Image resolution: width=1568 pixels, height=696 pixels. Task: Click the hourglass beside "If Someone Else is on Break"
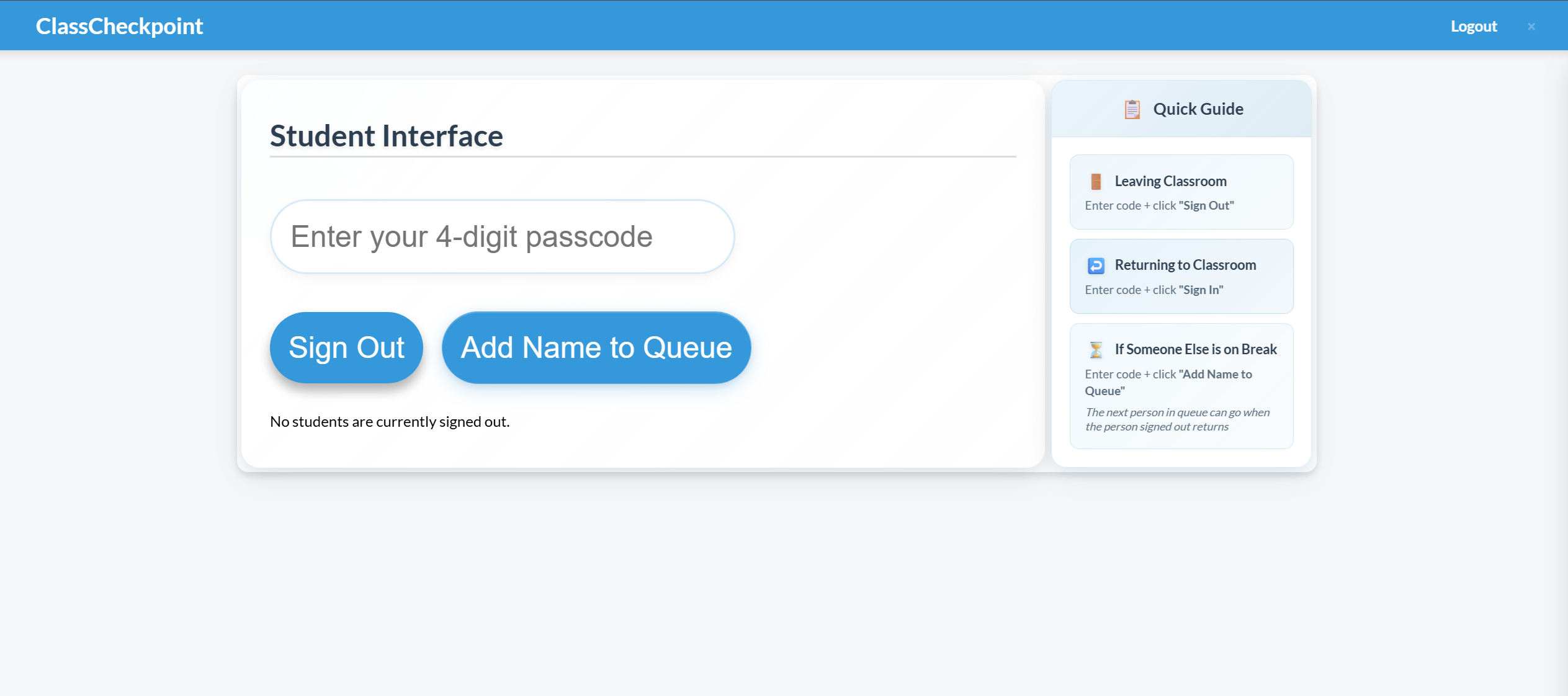pos(1096,349)
